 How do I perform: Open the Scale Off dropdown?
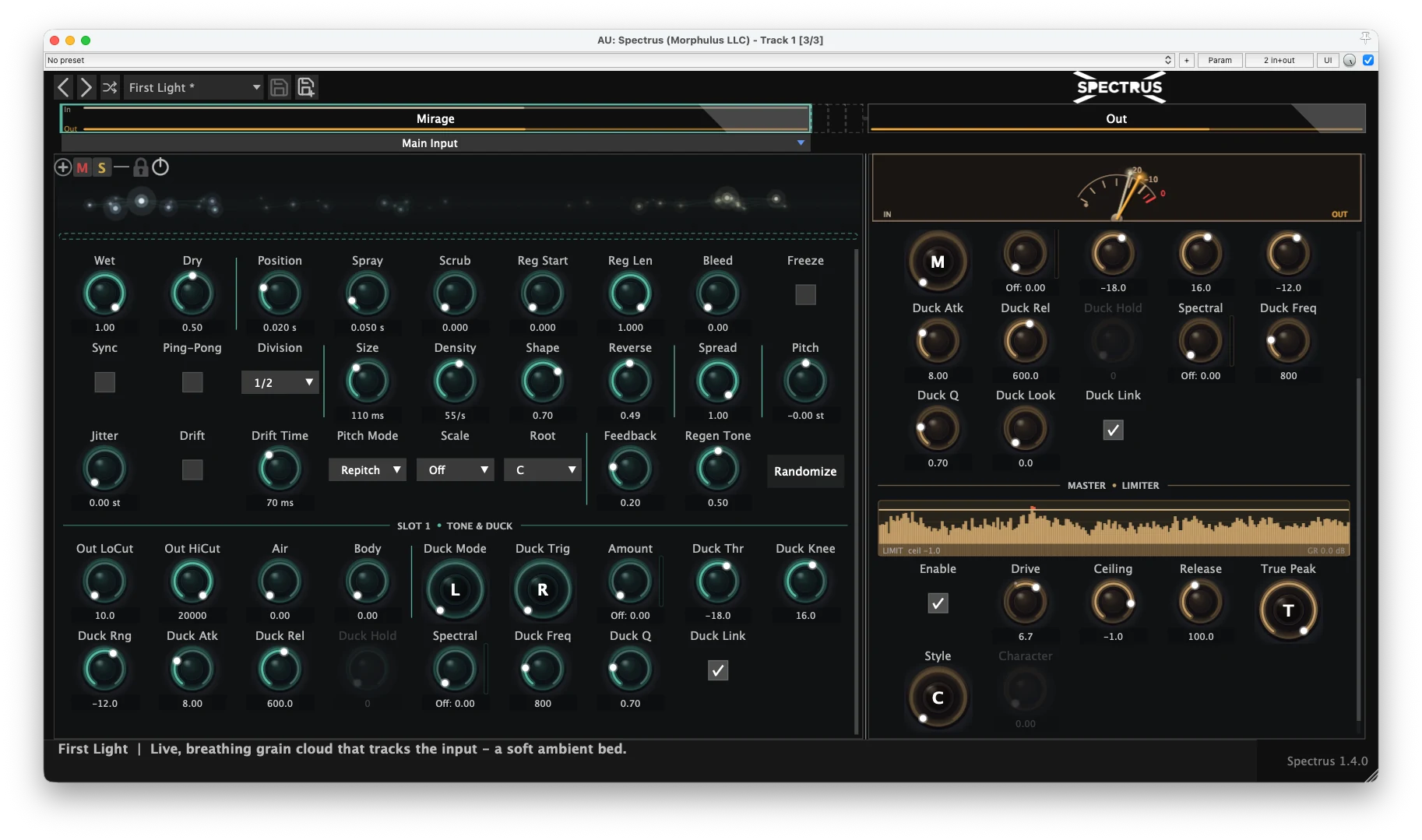click(x=455, y=469)
